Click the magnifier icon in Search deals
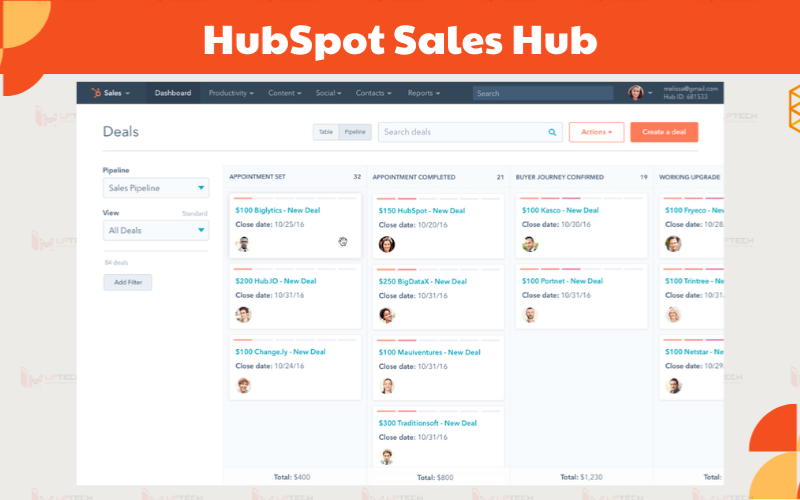 coord(552,132)
